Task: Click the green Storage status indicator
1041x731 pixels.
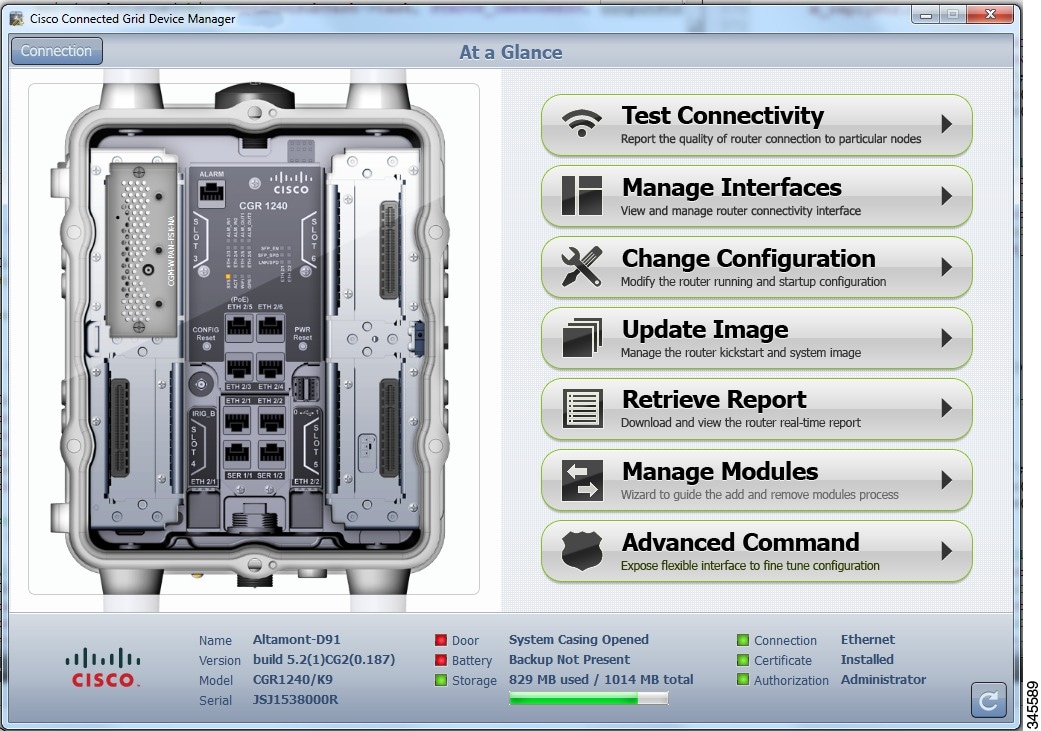Action: coord(441,680)
